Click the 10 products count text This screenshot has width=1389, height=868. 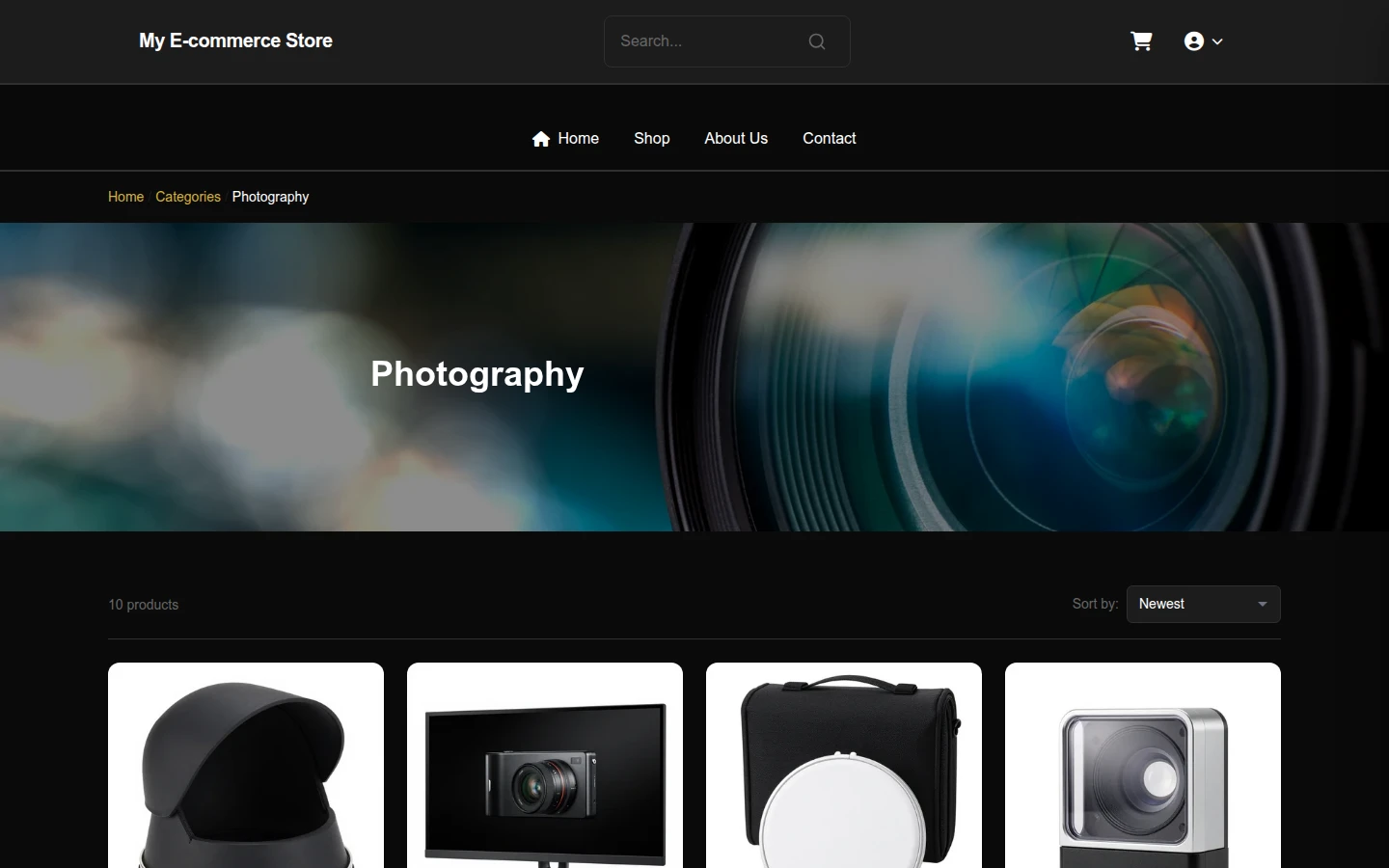click(143, 605)
